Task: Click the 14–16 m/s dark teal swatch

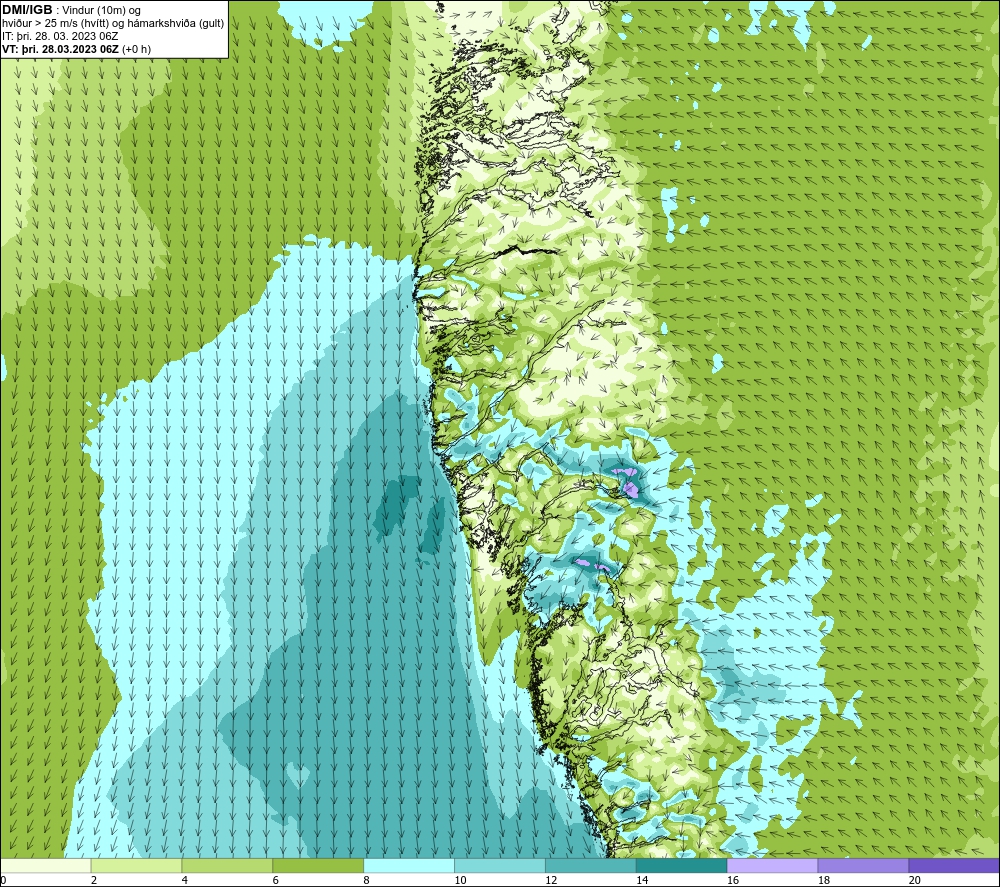Action: tap(681, 865)
